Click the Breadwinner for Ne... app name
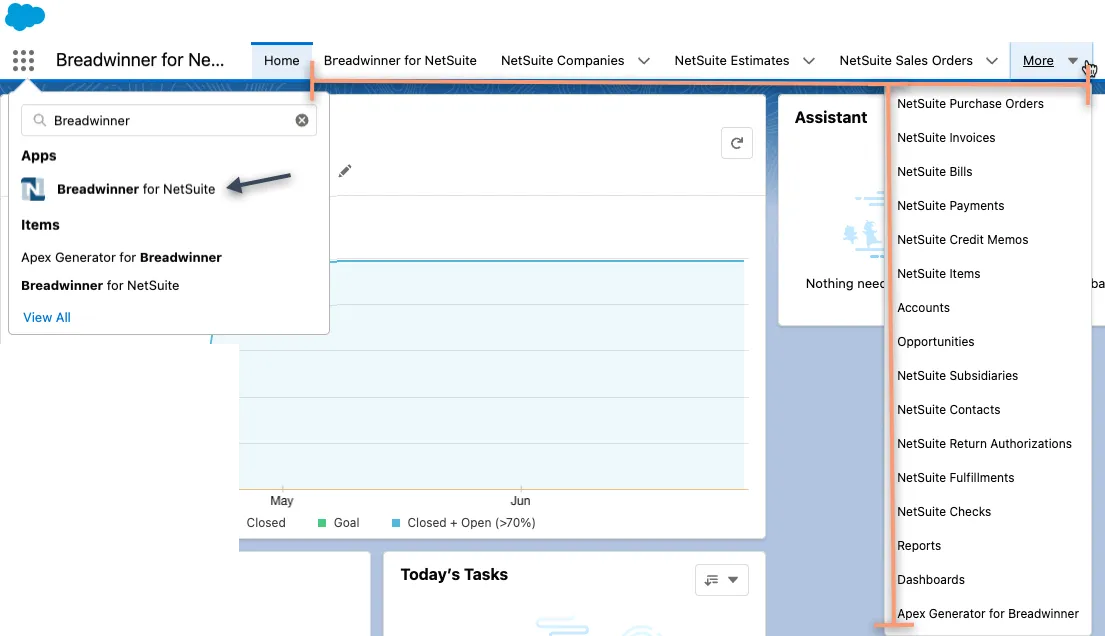Viewport: 1105px width, 636px height. tap(140, 60)
